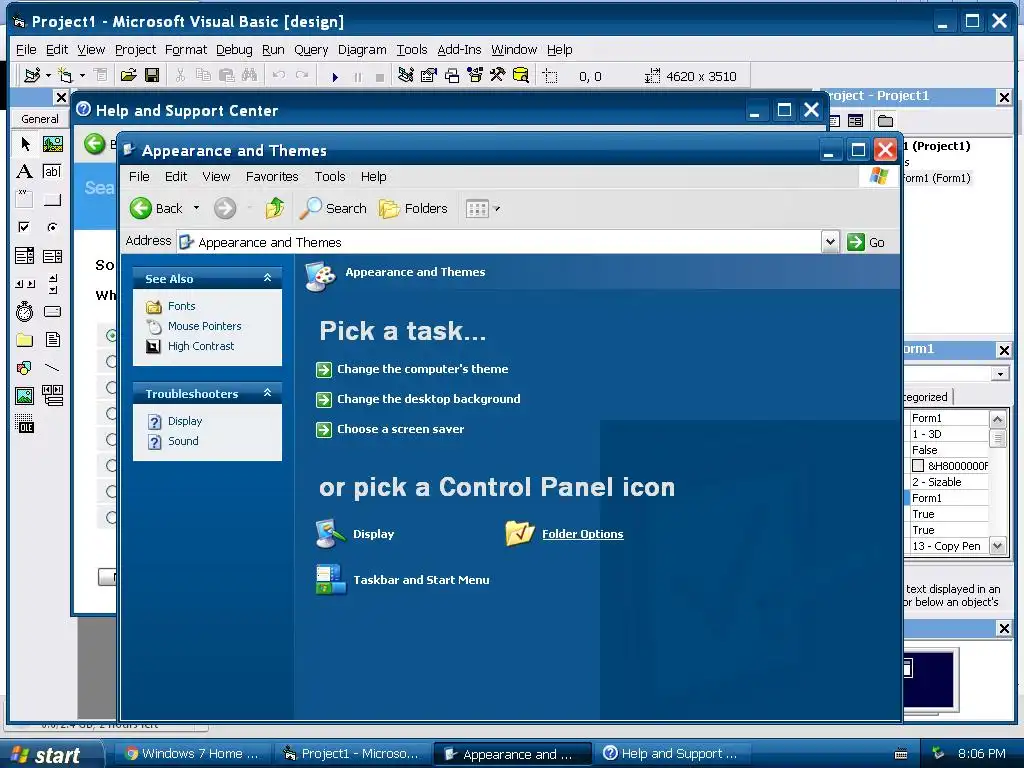Select the green-filled radio option in Help Center
1024x768 pixels.
(111, 336)
